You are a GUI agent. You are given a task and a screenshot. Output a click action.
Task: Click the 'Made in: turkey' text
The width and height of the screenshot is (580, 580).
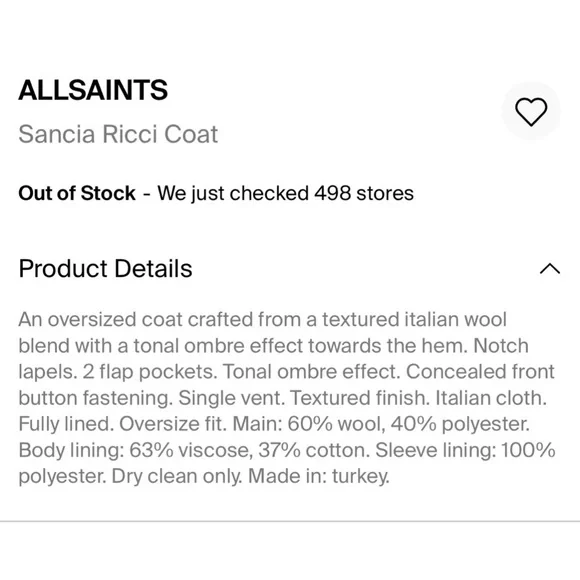(318, 476)
